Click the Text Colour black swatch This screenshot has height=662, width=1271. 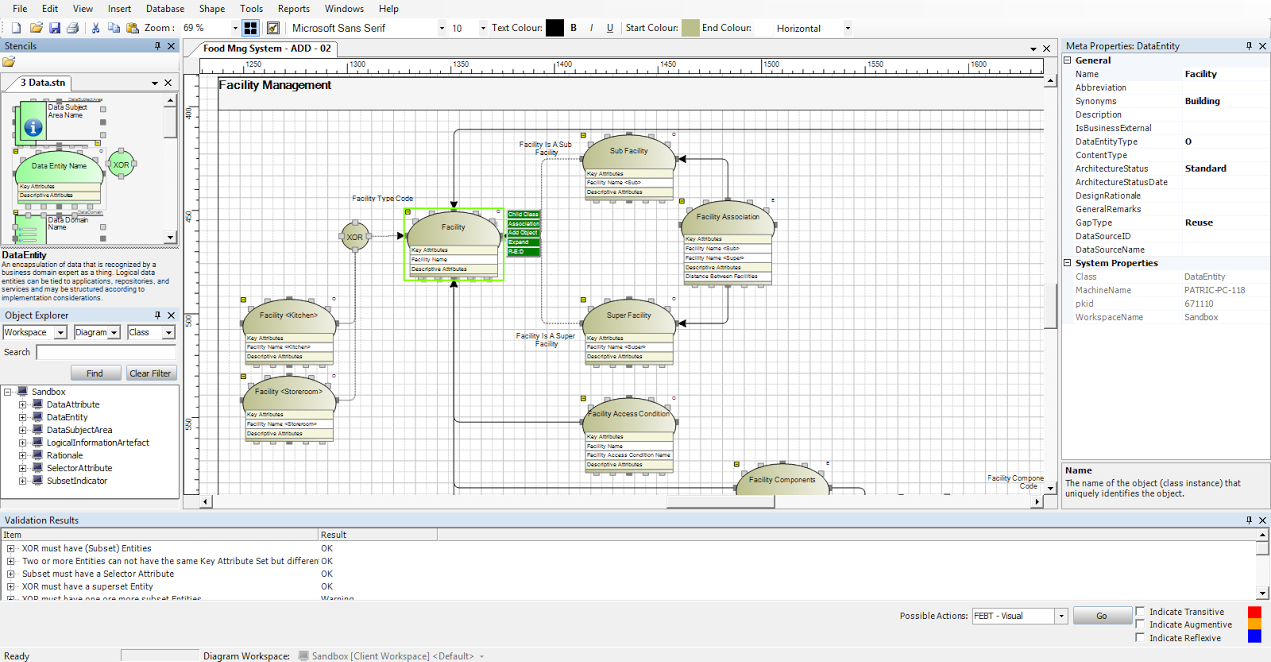(x=554, y=28)
